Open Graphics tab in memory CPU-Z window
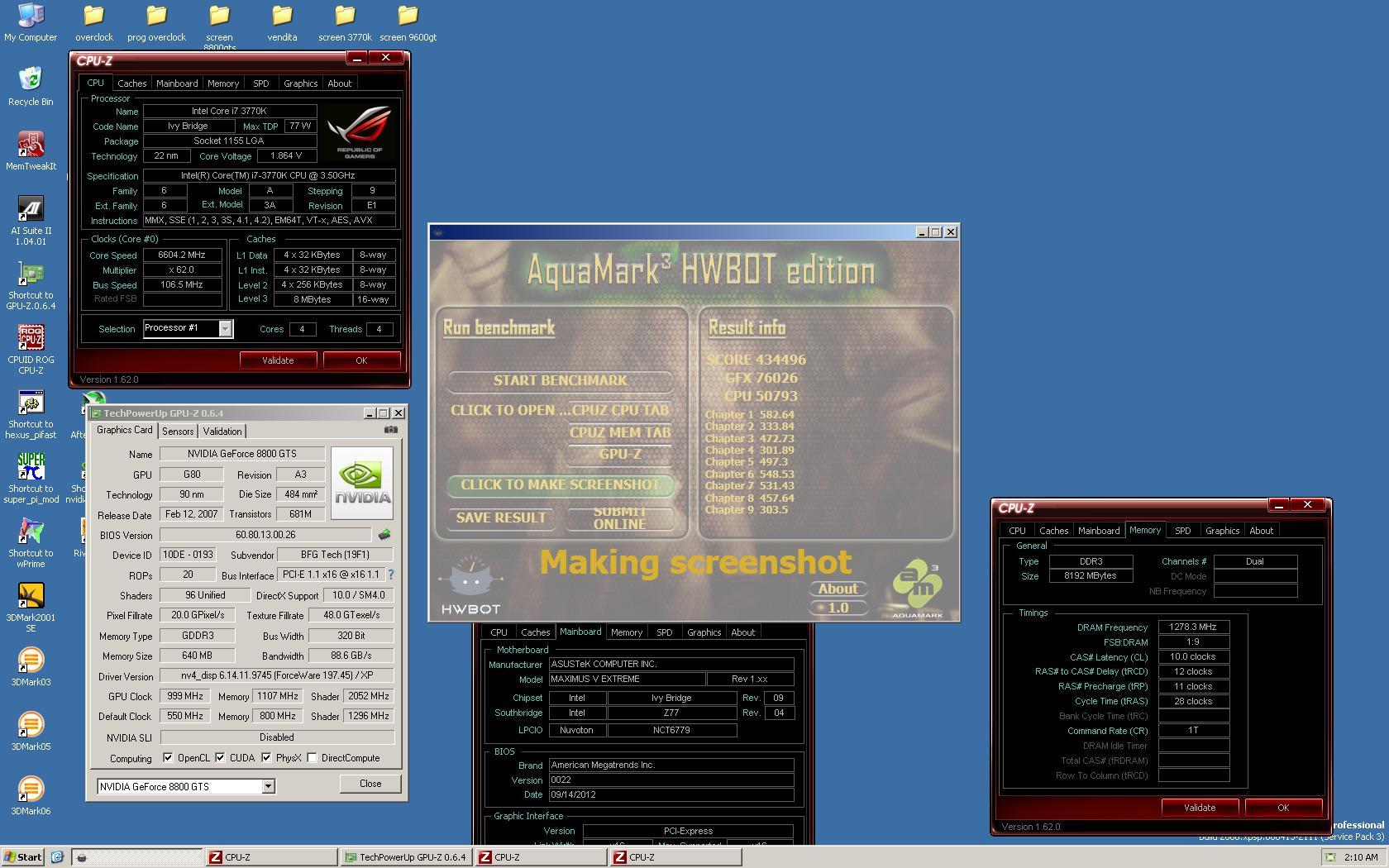Screen dimensions: 1389x868 coord(1222,531)
